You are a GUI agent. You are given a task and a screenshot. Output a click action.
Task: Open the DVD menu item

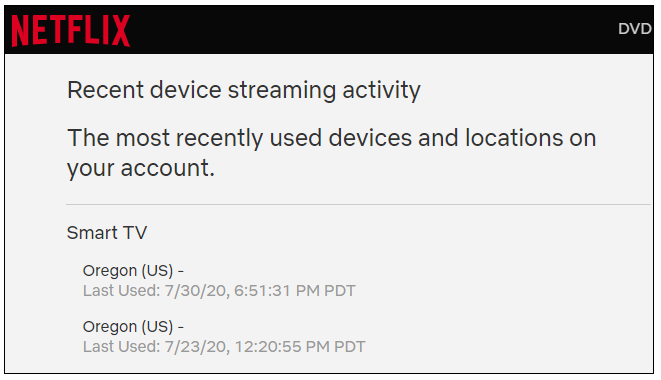(635, 29)
